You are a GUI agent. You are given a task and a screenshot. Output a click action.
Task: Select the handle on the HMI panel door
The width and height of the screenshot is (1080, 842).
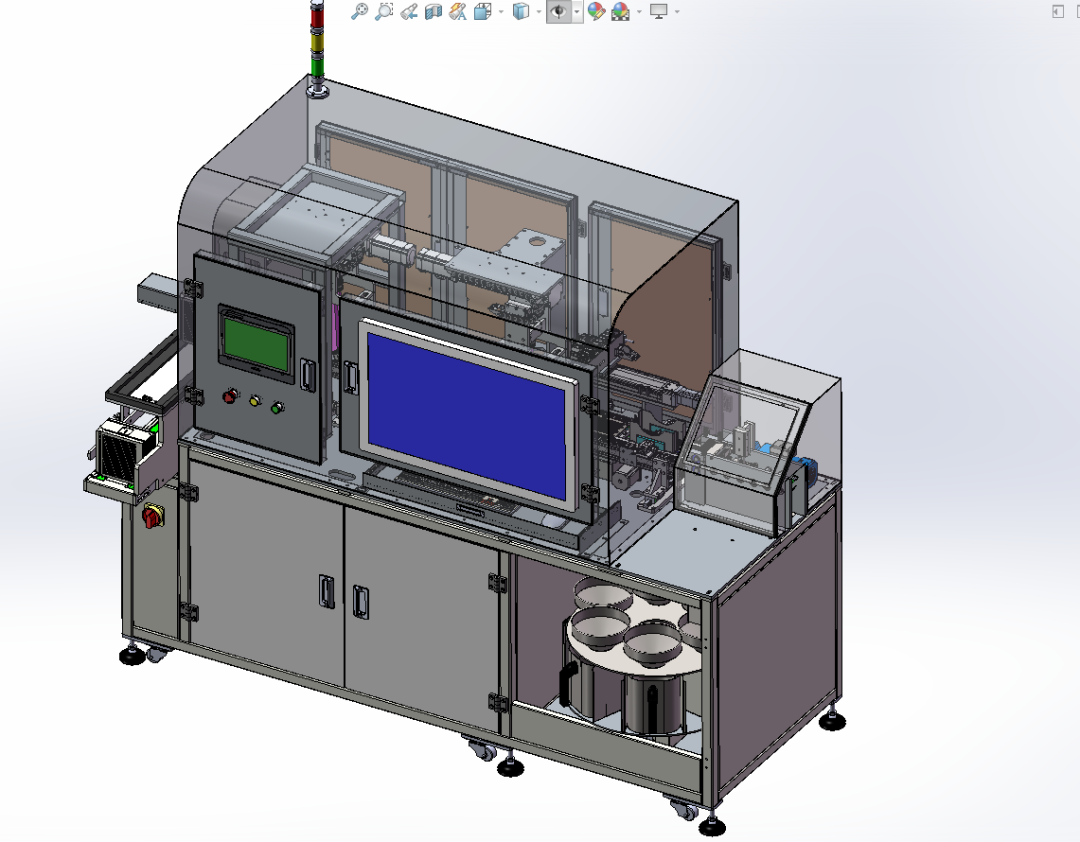coord(308,375)
